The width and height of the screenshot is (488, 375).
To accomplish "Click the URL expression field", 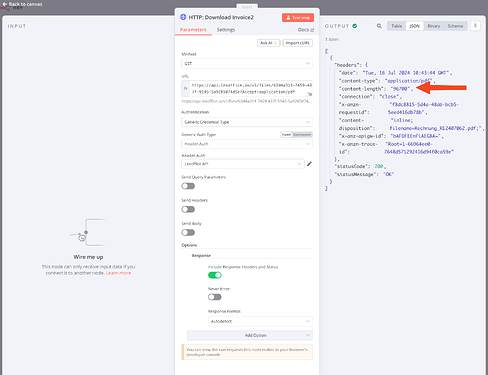I will (251, 88).
